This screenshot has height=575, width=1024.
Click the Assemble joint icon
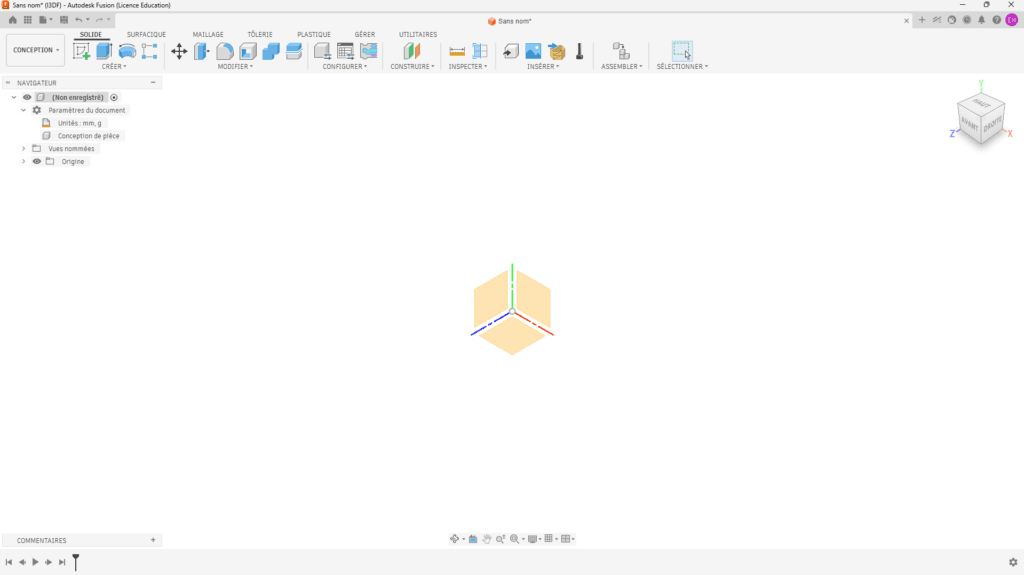[x=621, y=51]
